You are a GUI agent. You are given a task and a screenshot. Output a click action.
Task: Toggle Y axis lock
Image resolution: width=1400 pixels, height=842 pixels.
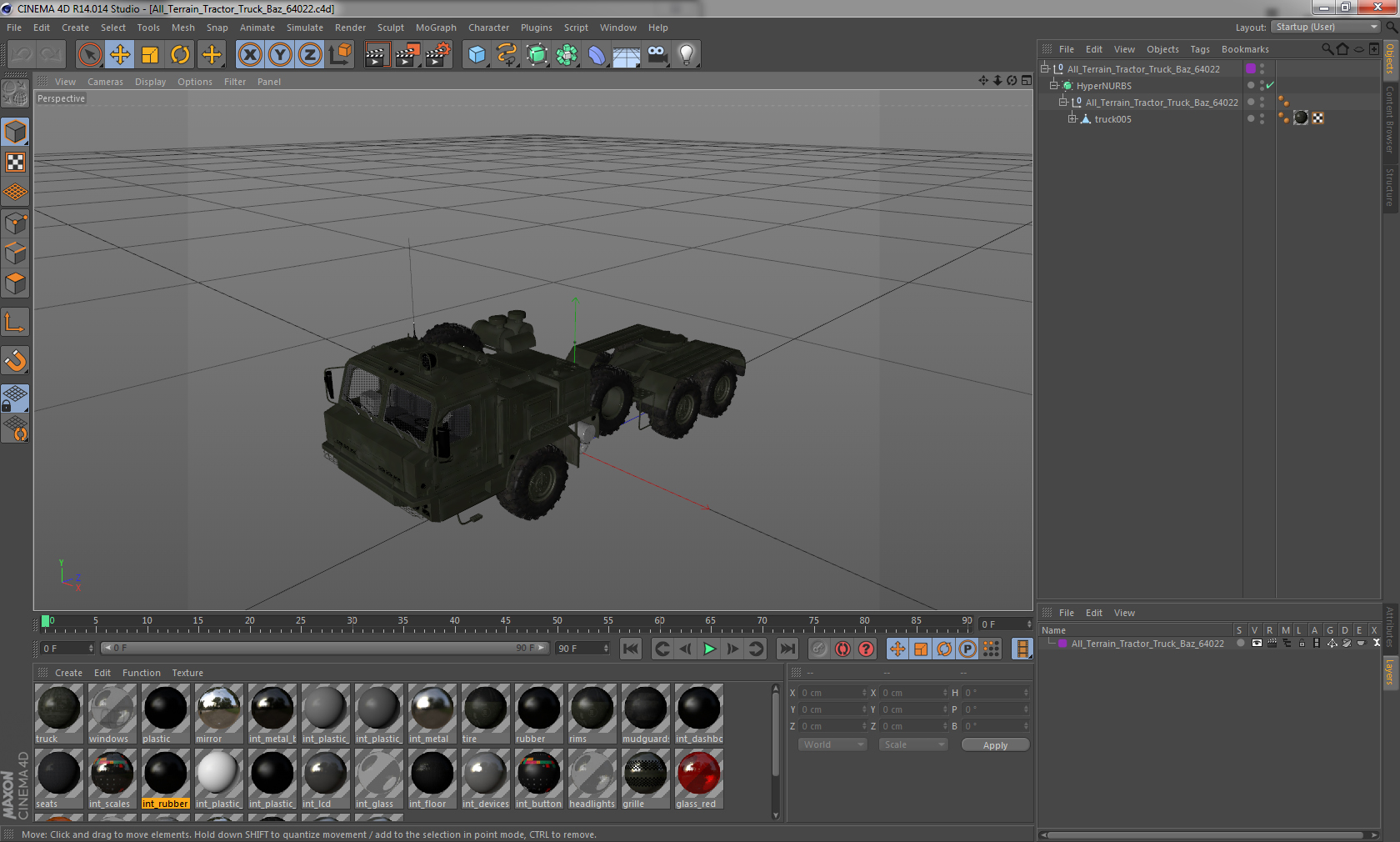(280, 55)
